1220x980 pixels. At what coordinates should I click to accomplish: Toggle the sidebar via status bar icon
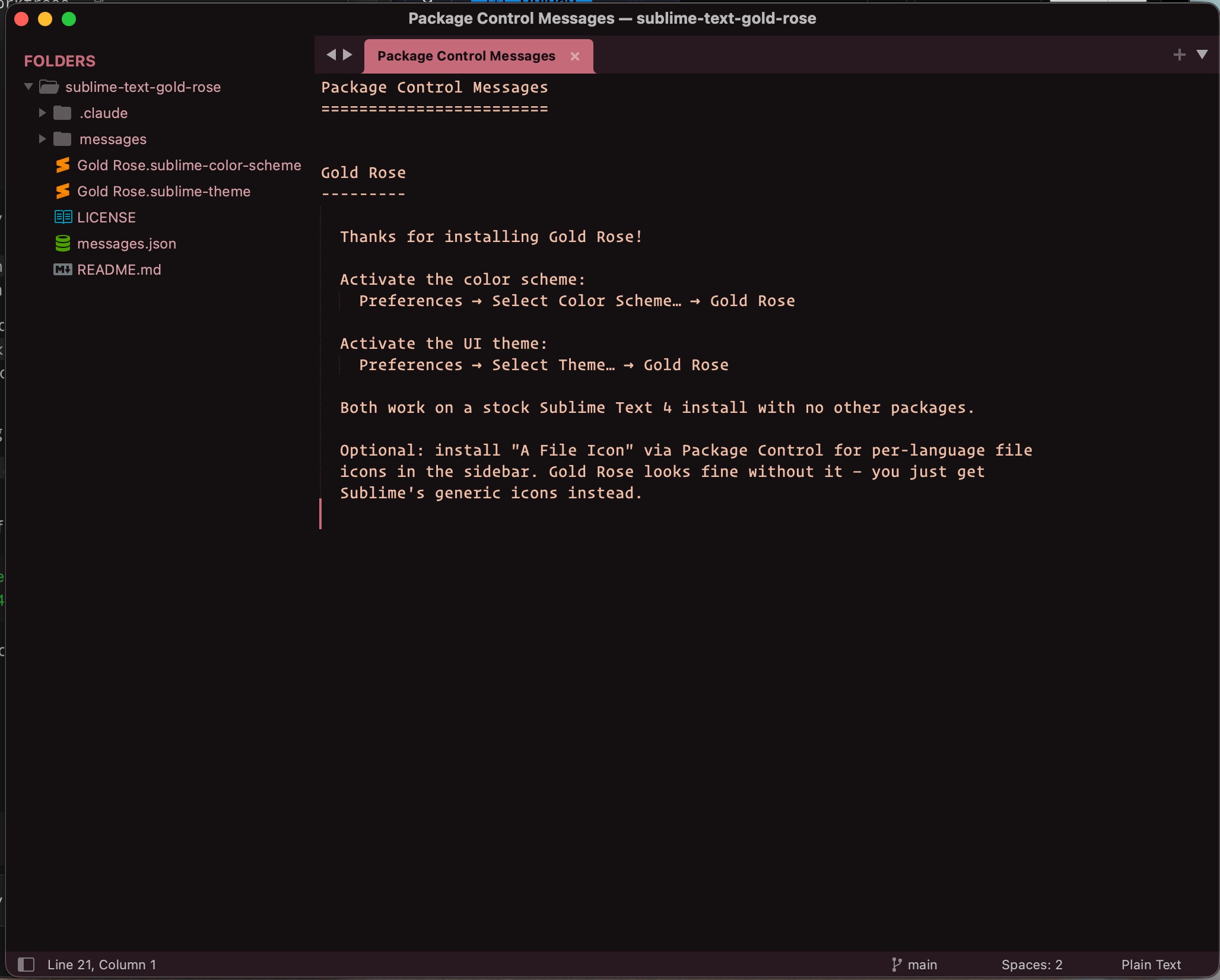(26, 964)
